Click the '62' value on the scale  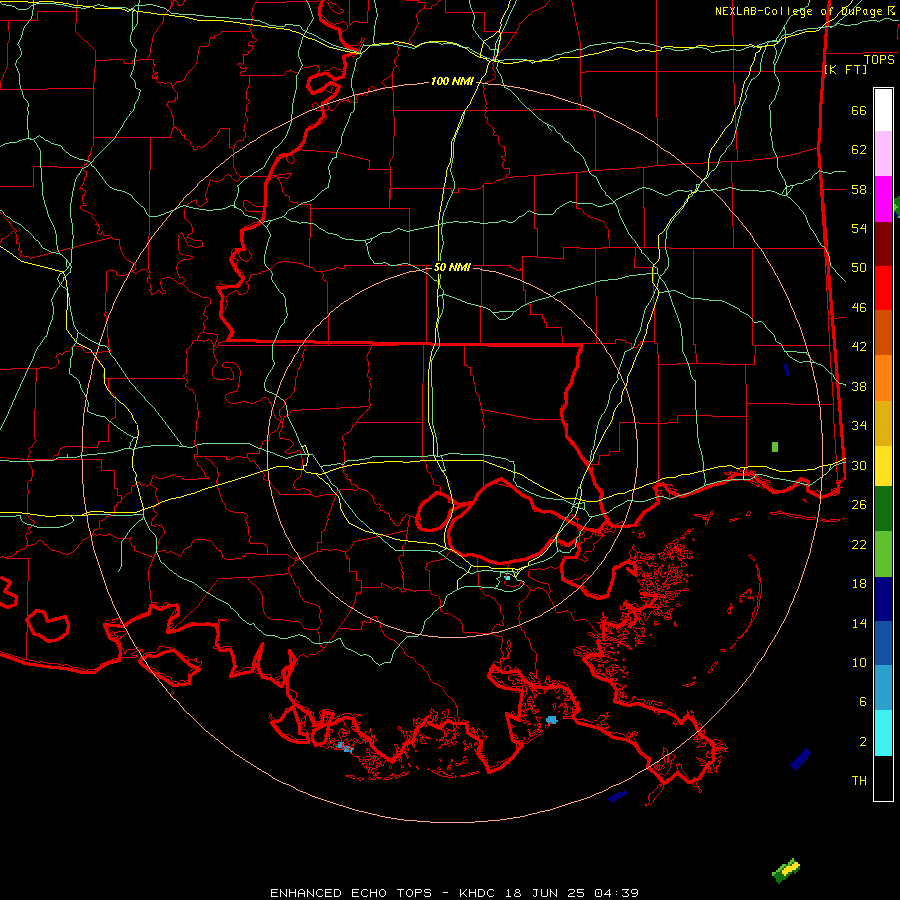[x=859, y=149]
